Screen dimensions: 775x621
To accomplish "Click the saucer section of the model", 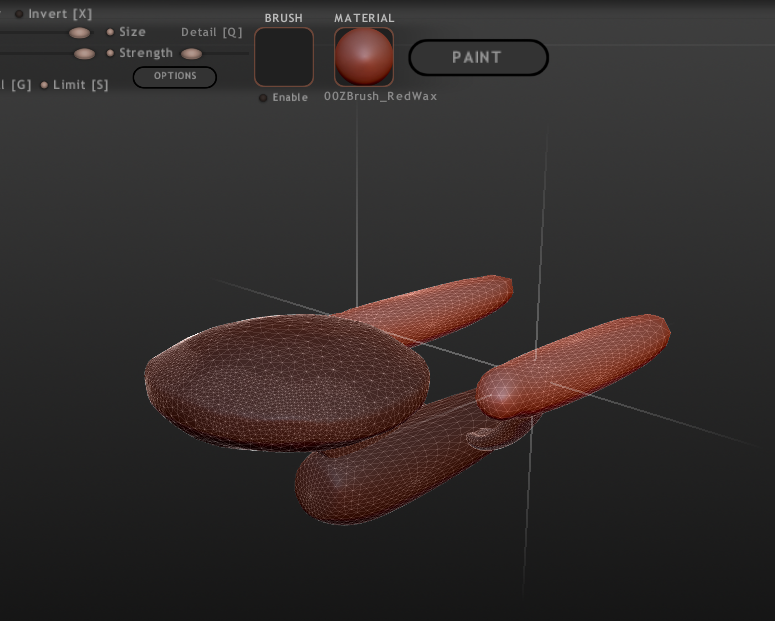I will coord(287,381).
